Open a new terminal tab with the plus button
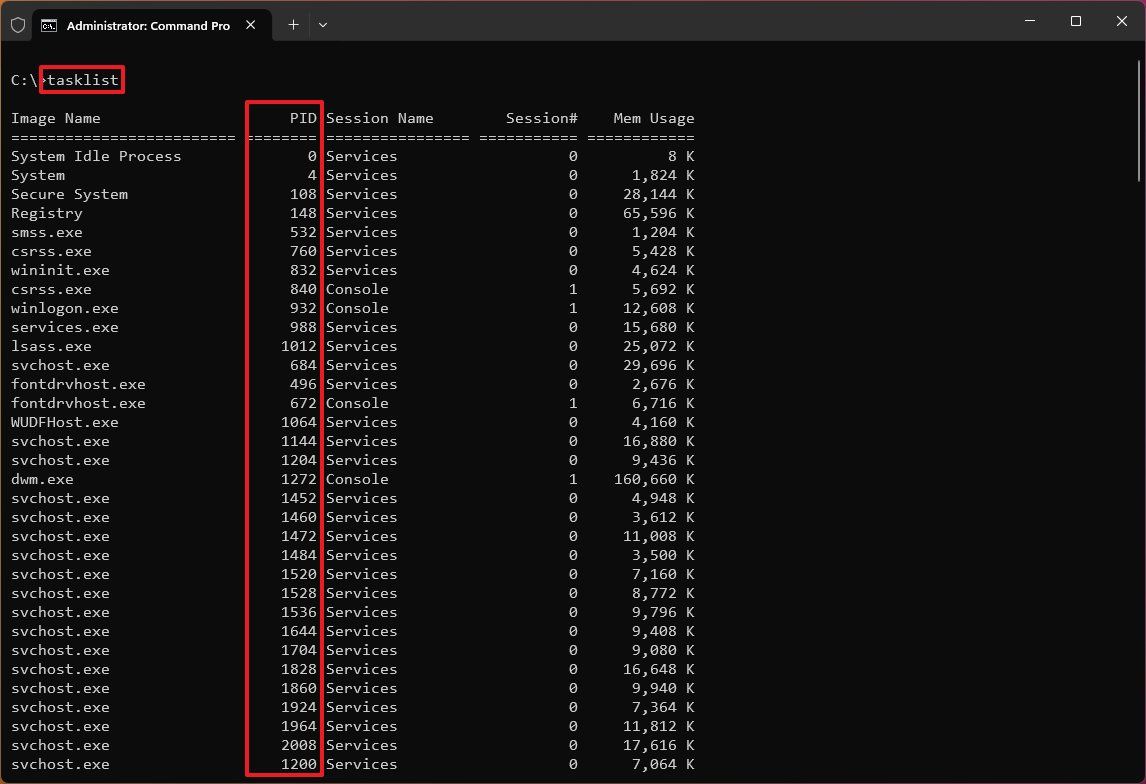Image resolution: width=1146 pixels, height=784 pixels. [x=292, y=24]
